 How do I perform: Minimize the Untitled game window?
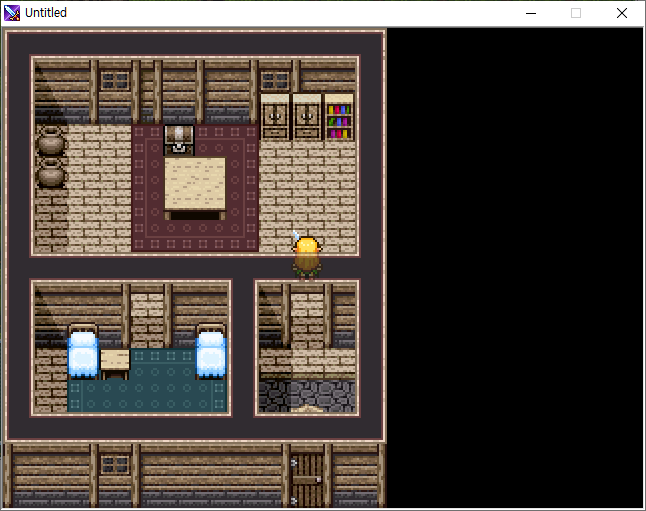[531, 13]
